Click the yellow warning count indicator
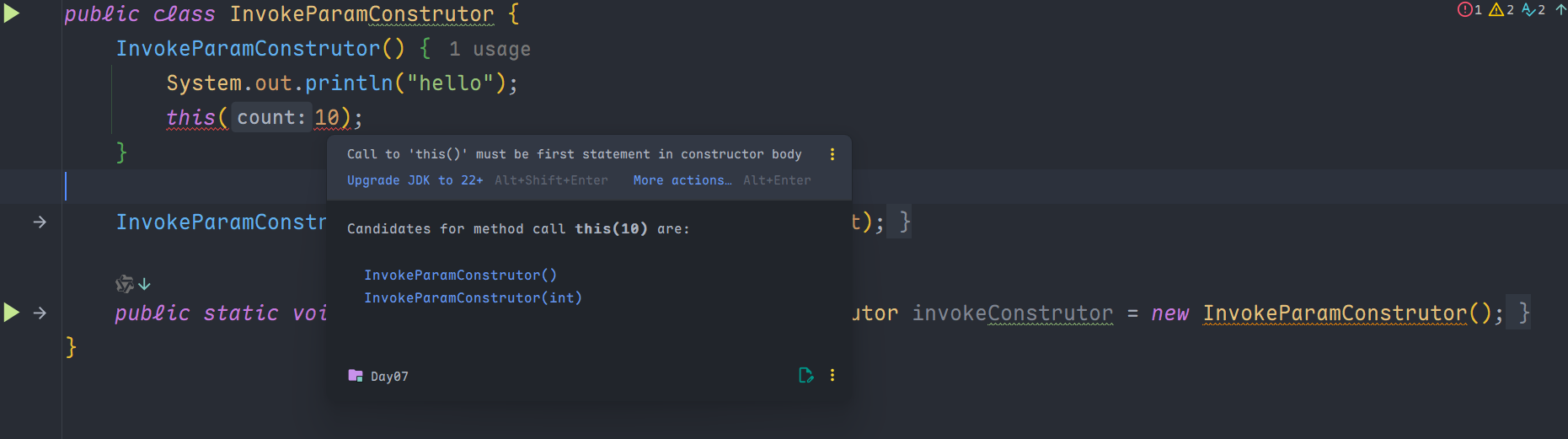 pos(1501,10)
